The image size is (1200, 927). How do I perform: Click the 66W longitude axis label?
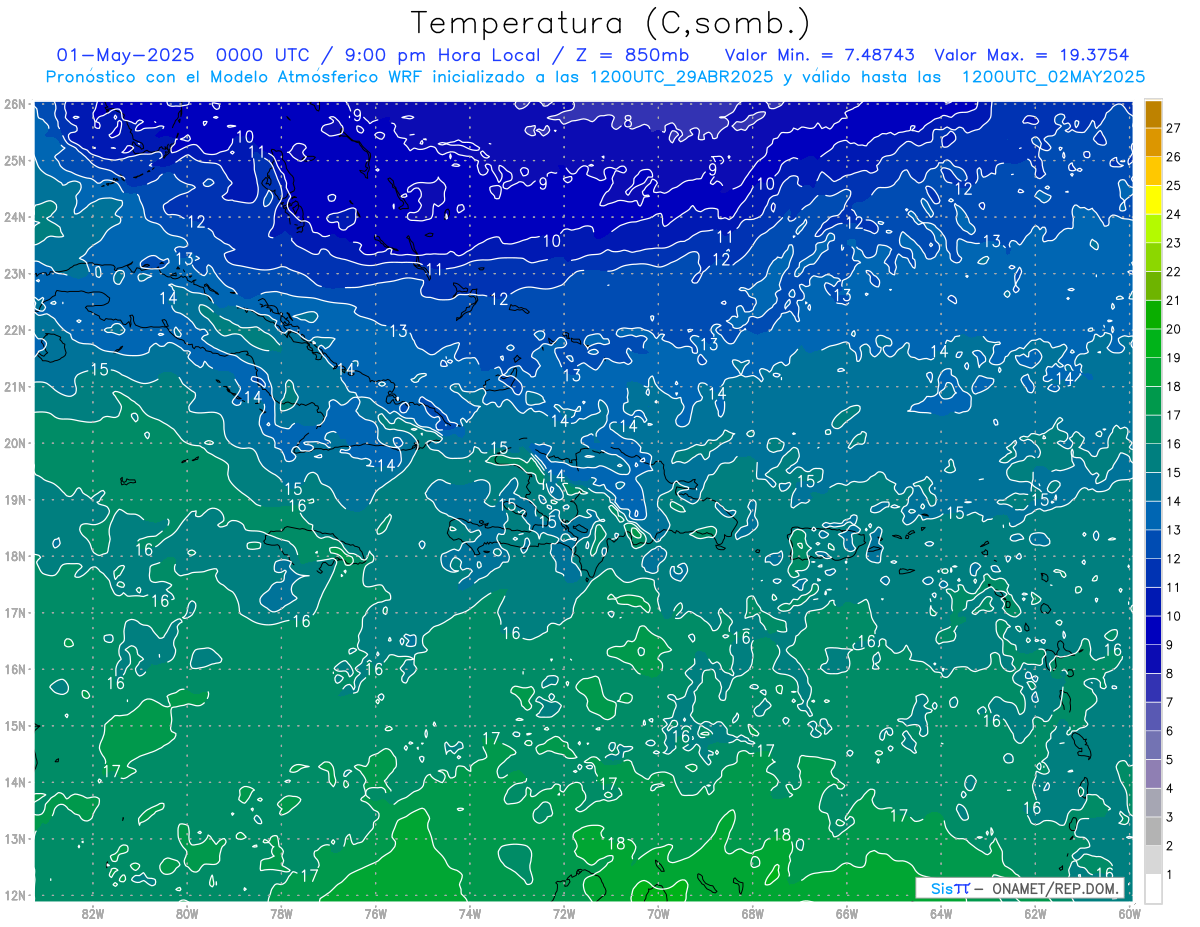847,913
